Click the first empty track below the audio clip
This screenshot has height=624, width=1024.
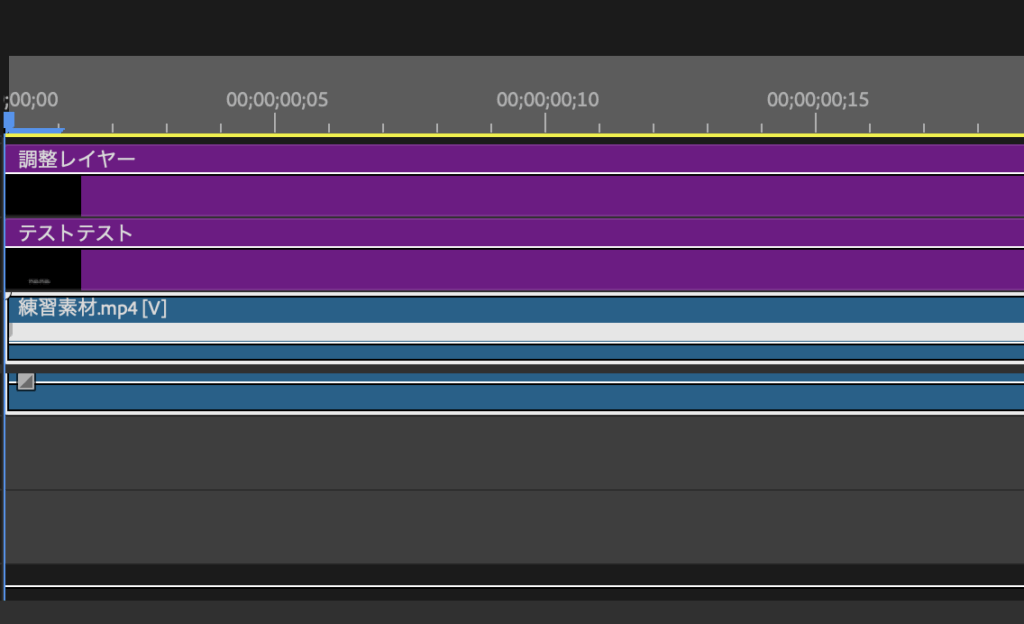[x=500, y=452]
